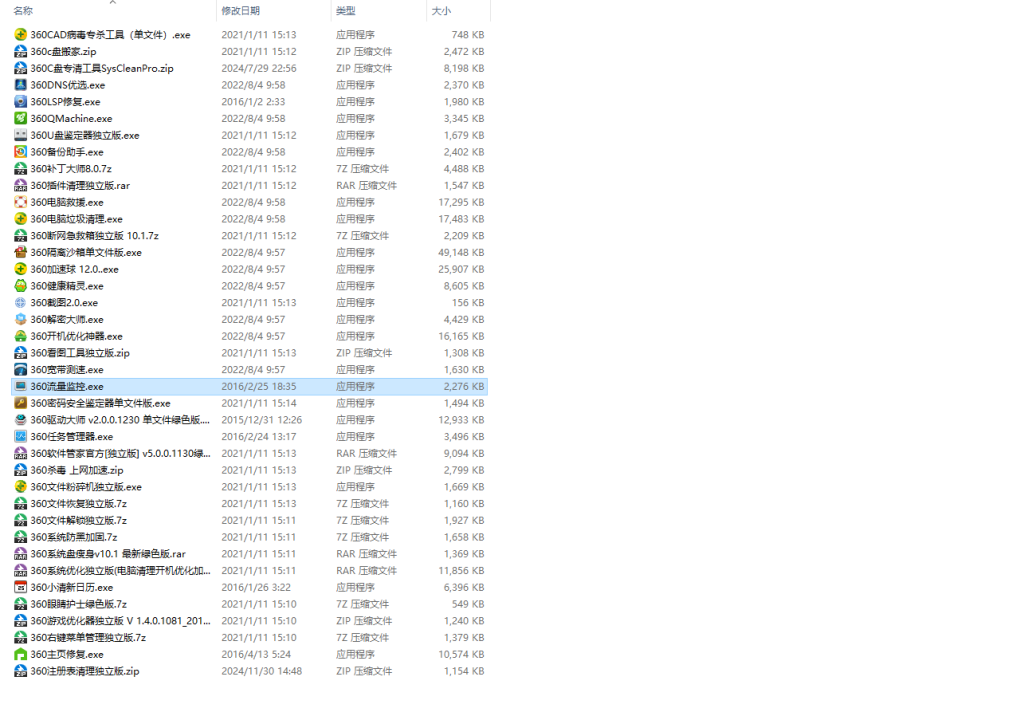
Task: Click the size value 17,483 KB
Action: pyautogui.click(x=461, y=219)
